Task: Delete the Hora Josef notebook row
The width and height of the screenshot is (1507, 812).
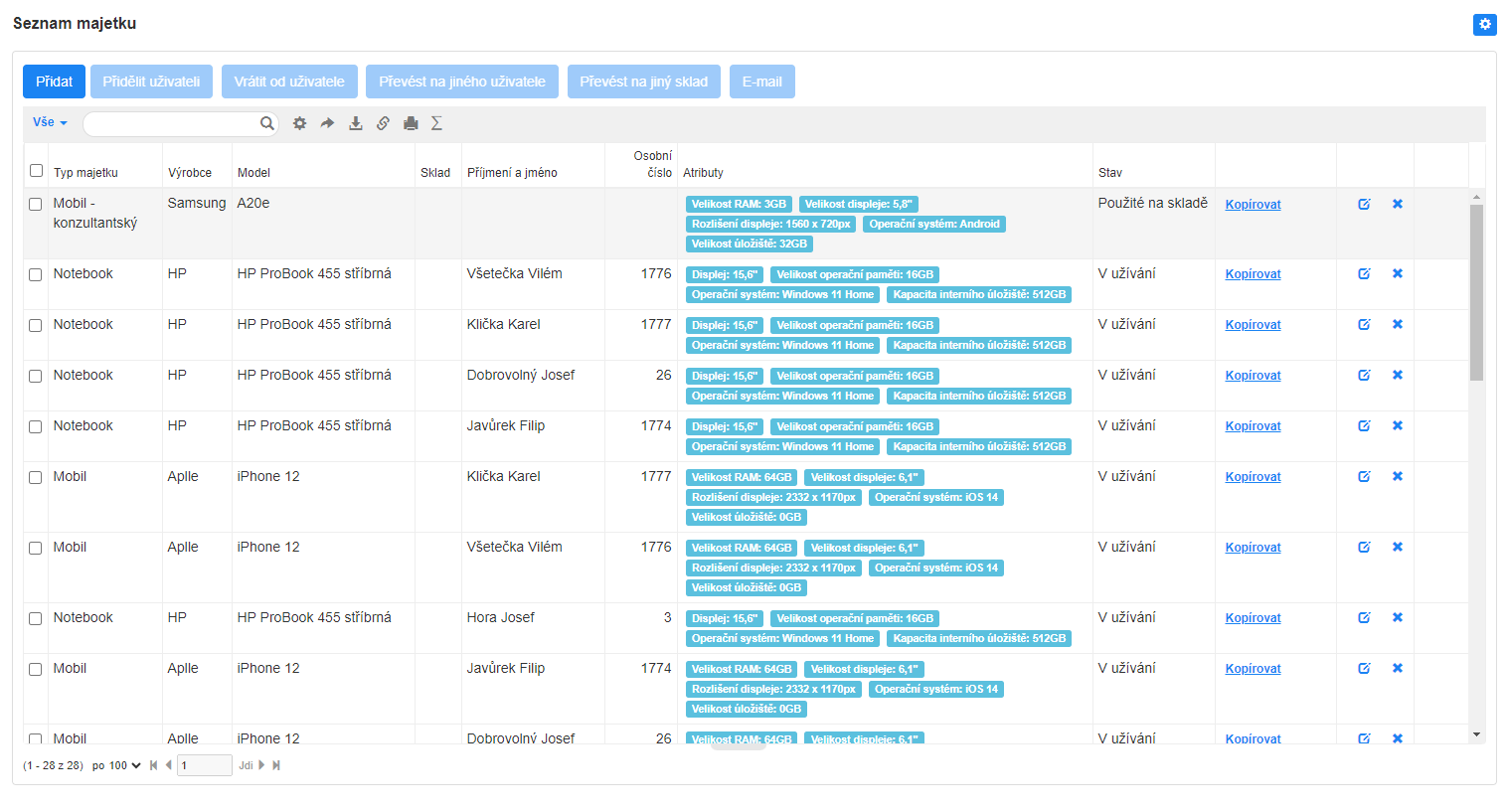Action: point(1397,617)
